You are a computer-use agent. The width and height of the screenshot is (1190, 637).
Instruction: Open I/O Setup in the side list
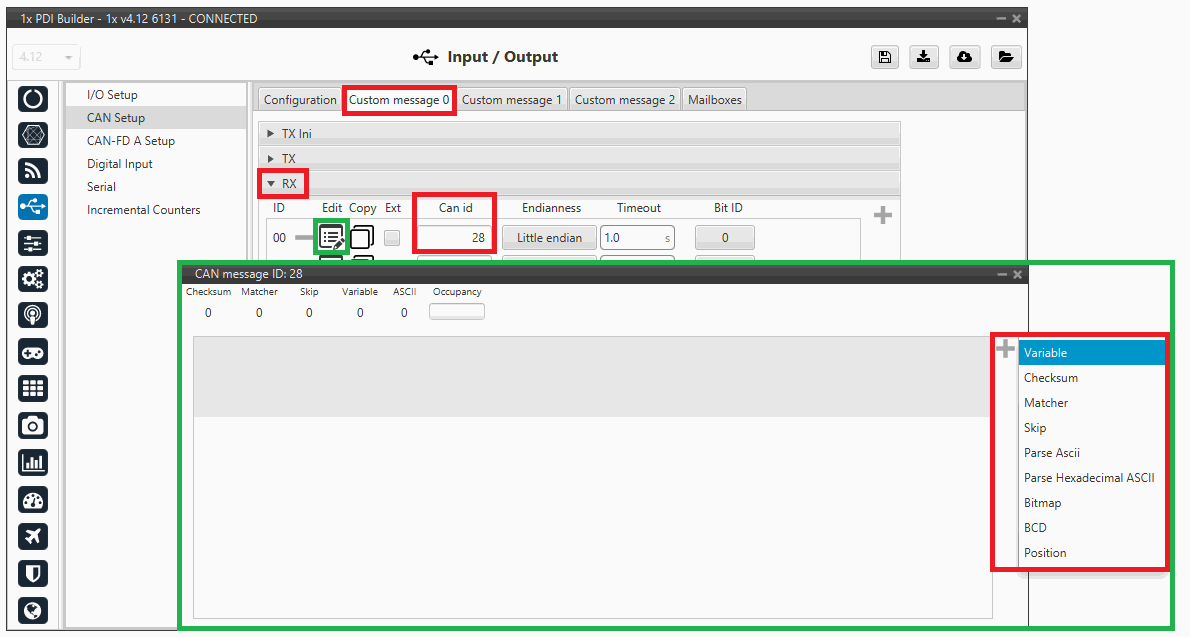[x=156, y=95]
